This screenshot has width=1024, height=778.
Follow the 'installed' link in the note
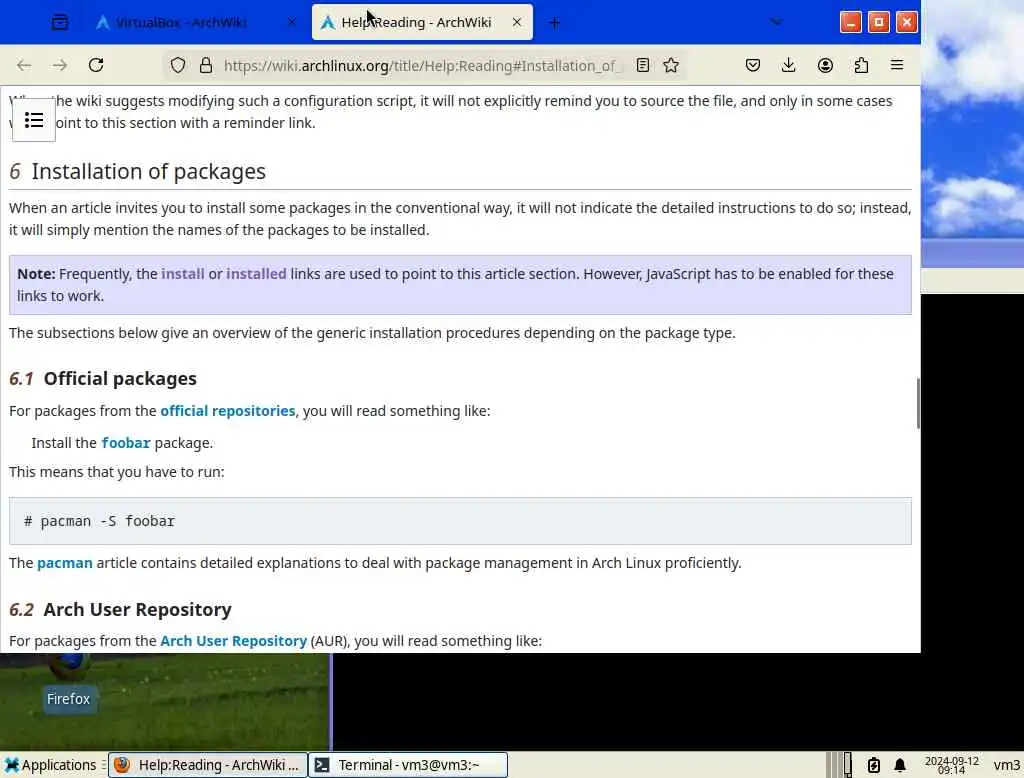[256, 274]
